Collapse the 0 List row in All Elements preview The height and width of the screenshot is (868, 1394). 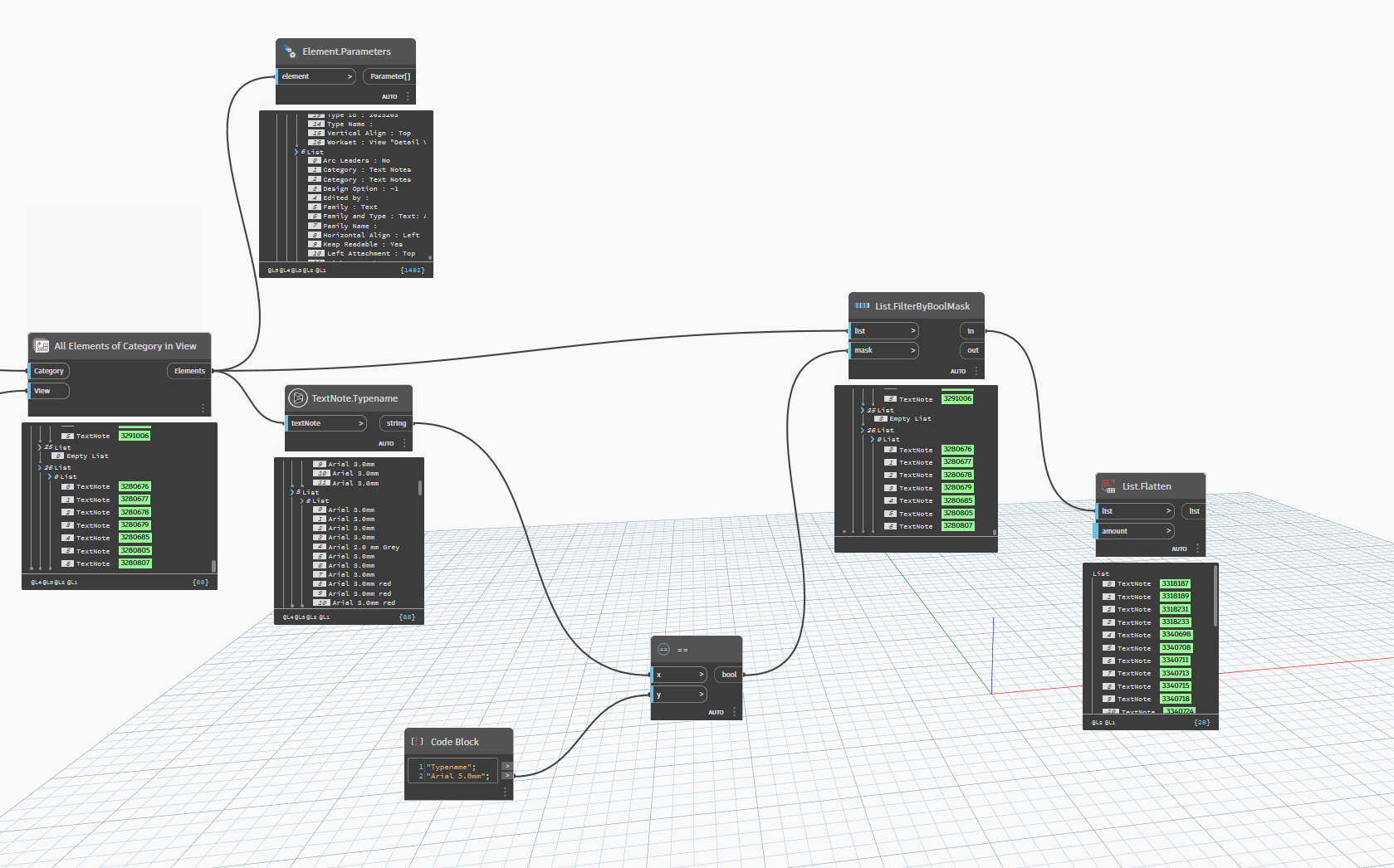pos(49,477)
